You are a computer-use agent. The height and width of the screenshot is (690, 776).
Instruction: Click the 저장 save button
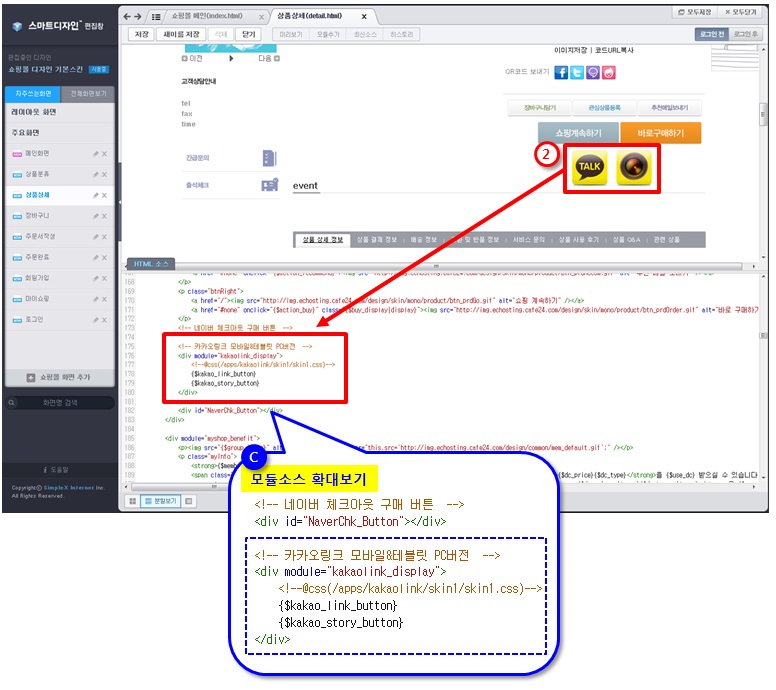click(x=142, y=34)
